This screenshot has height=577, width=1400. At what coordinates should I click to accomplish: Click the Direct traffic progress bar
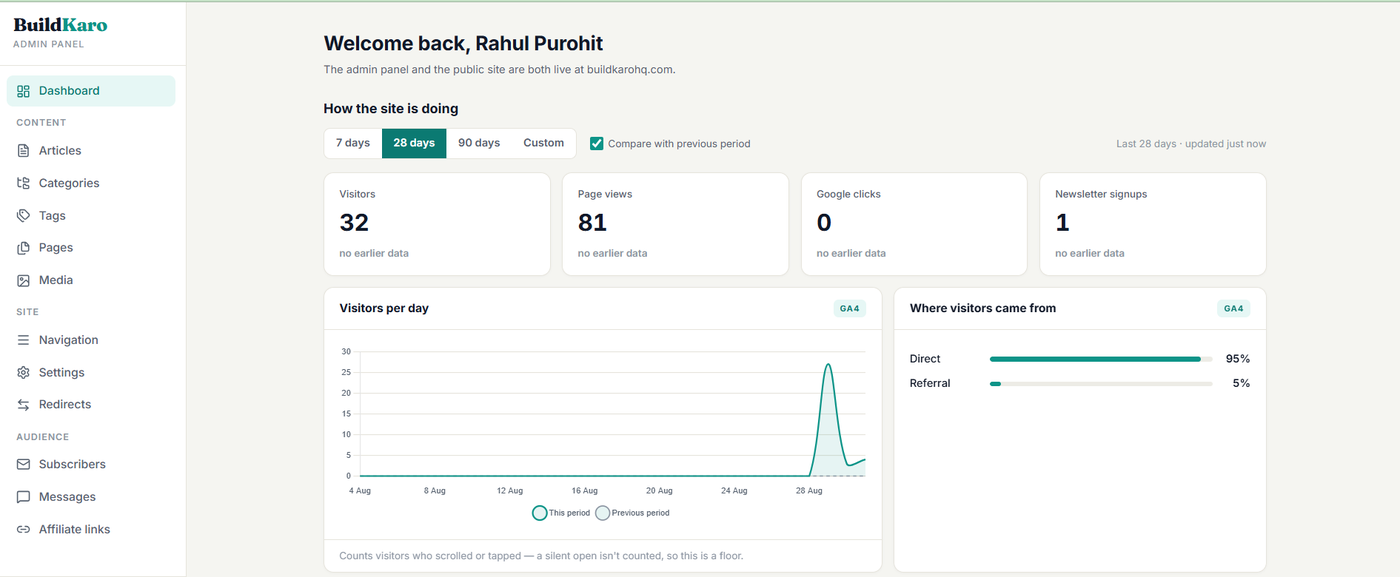click(x=1101, y=359)
